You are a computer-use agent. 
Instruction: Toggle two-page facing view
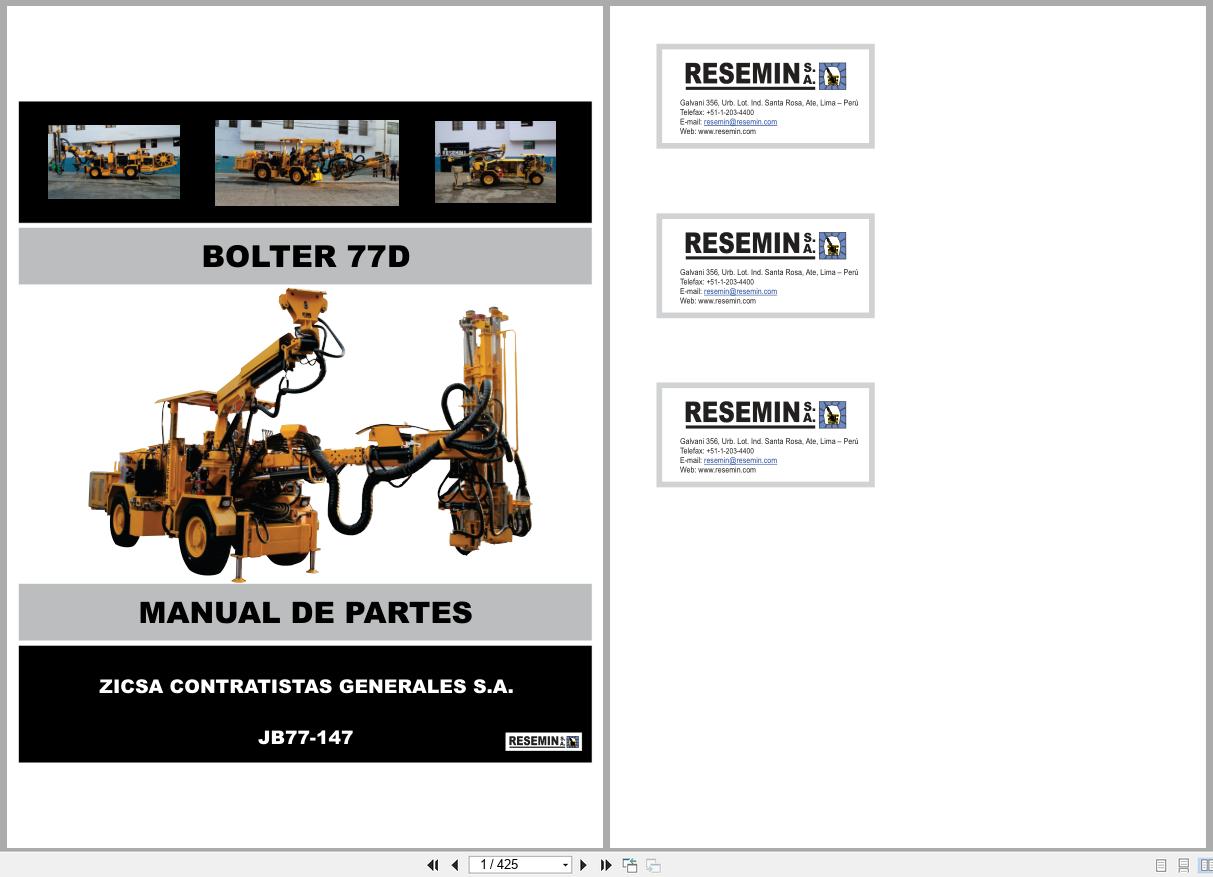(1205, 865)
